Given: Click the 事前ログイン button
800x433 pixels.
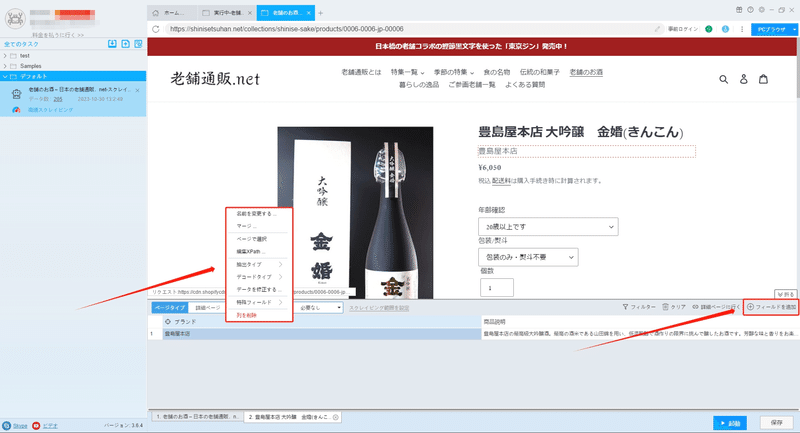Looking at the screenshot, I should (683, 29).
